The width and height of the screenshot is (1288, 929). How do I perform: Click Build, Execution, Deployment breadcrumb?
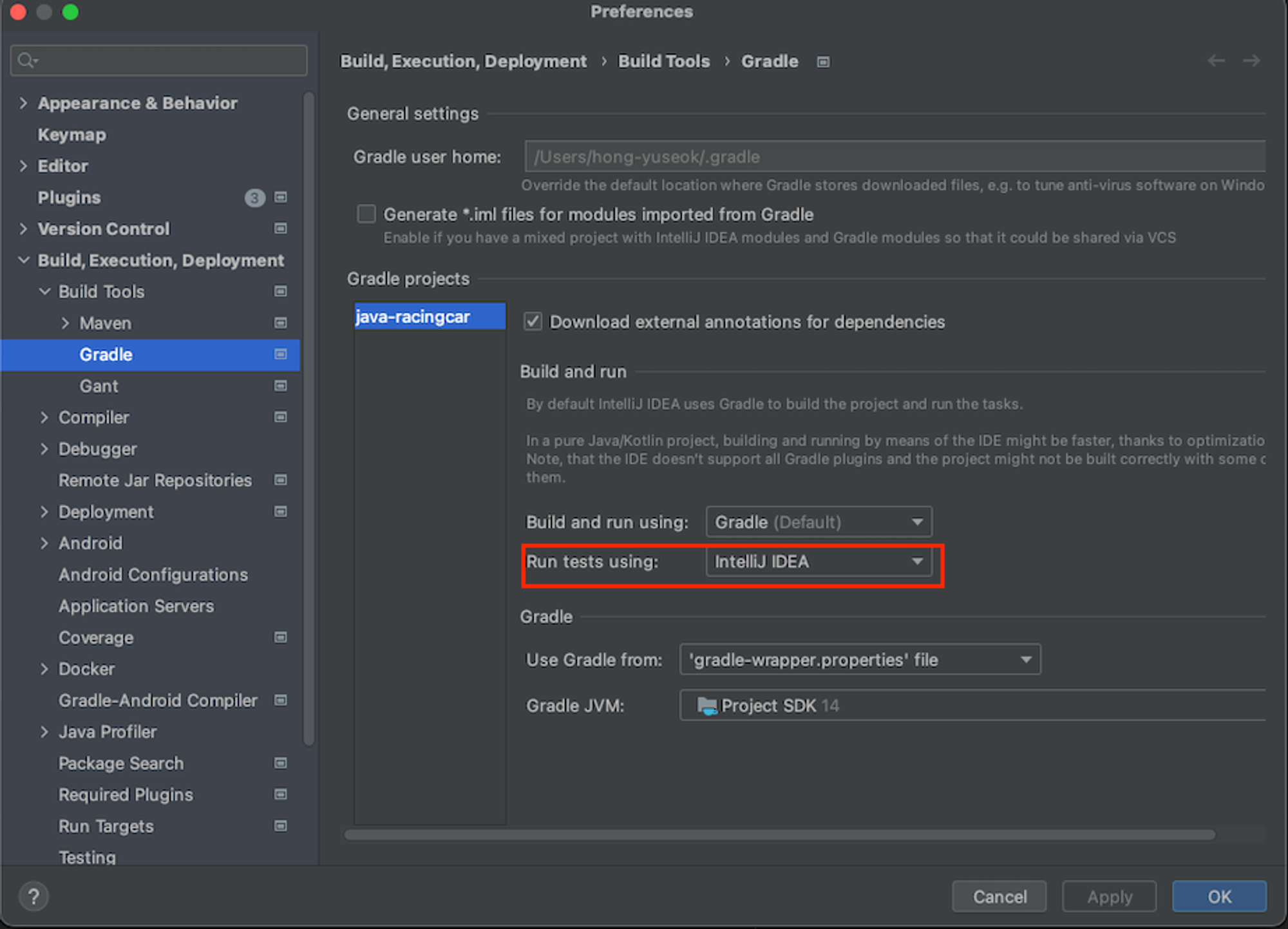click(463, 61)
